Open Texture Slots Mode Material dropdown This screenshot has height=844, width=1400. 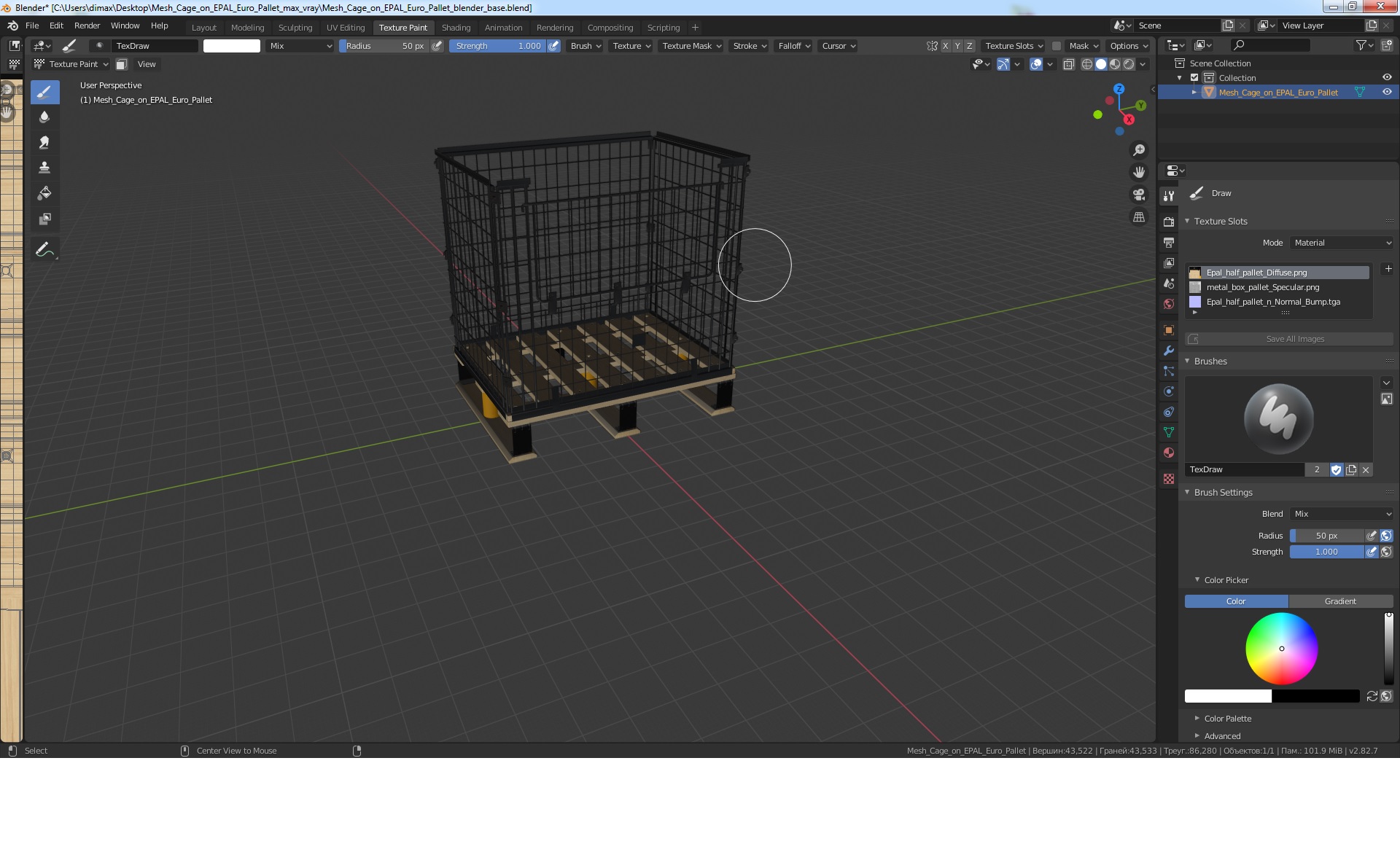click(x=1342, y=243)
